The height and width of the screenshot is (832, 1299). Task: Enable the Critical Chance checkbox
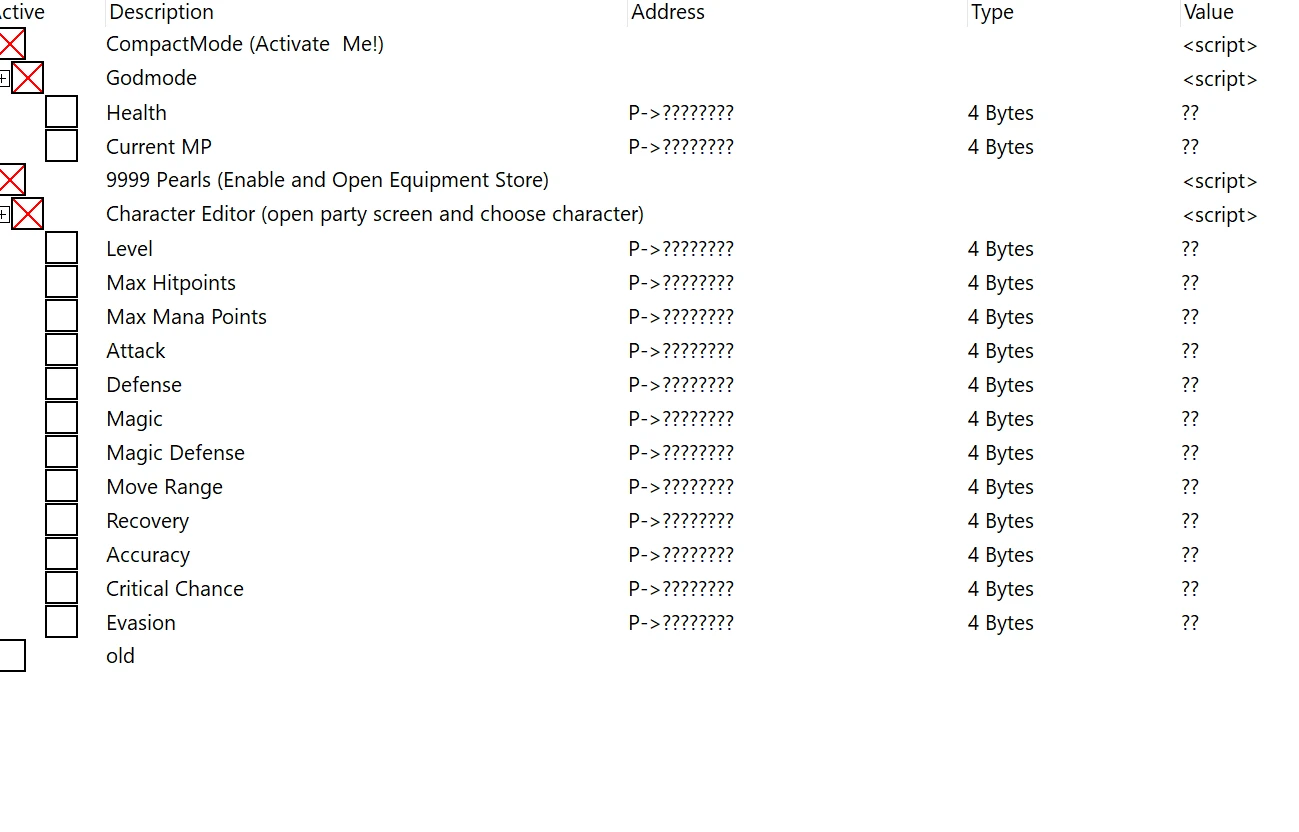(61, 588)
